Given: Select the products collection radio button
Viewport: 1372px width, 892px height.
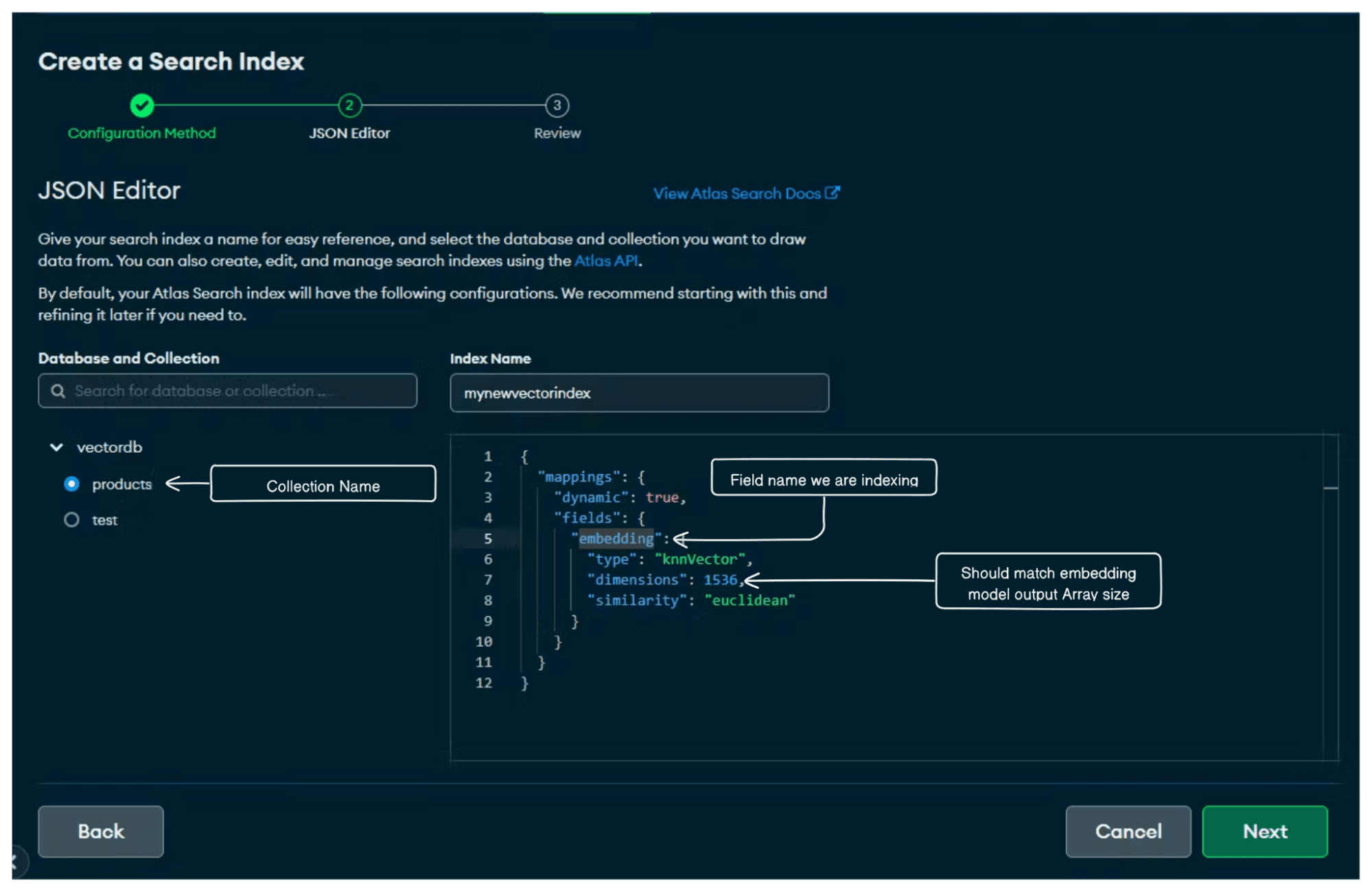Looking at the screenshot, I should point(71,484).
